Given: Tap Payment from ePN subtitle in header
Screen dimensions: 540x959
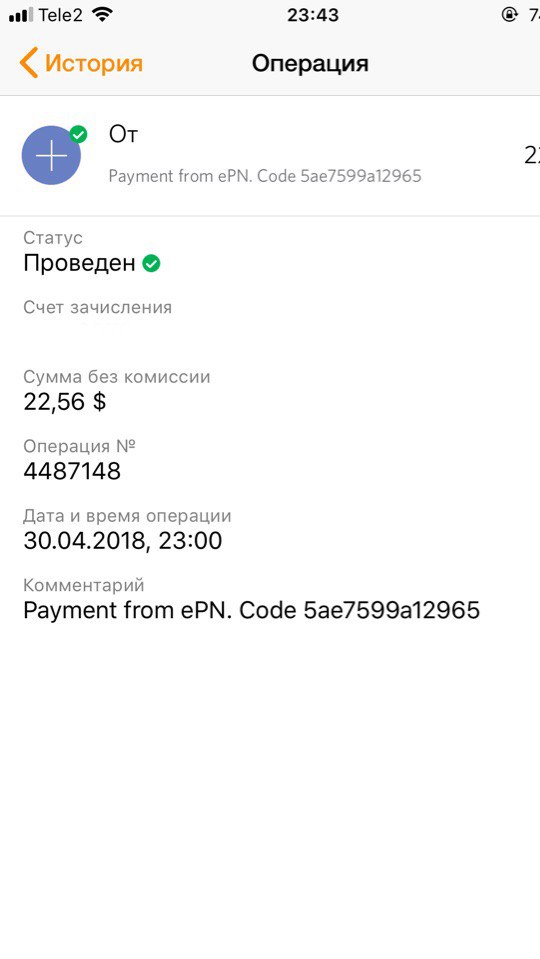Looking at the screenshot, I should pyautogui.click(x=265, y=176).
